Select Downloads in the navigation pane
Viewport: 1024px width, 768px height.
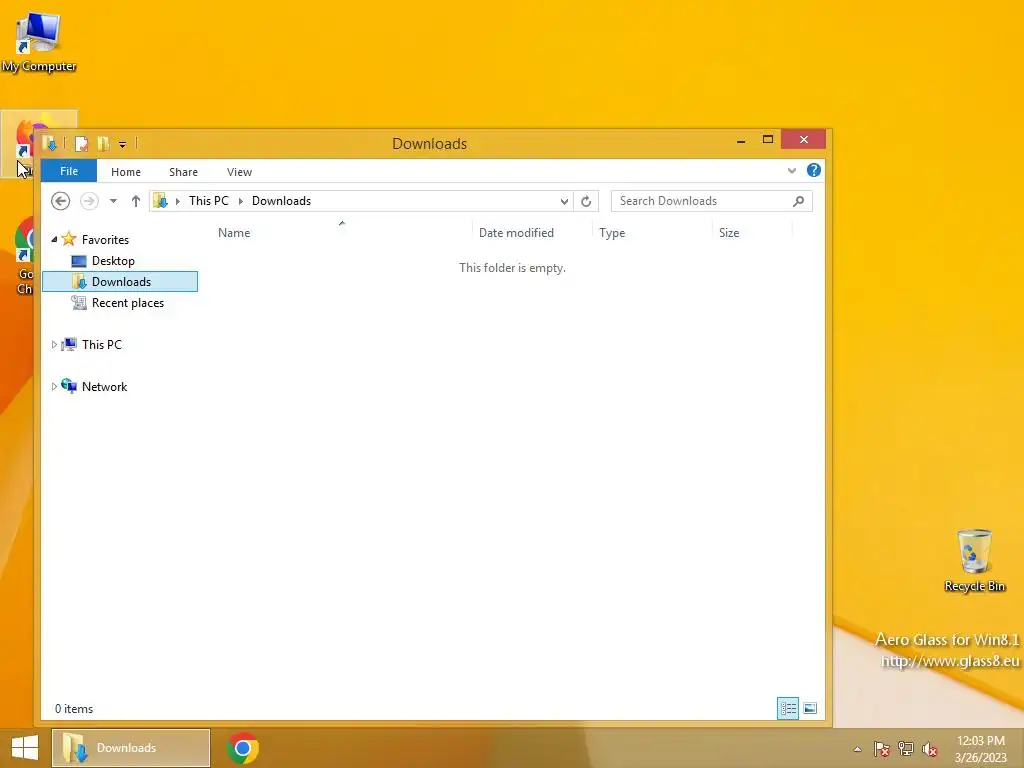[x=120, y=281]
